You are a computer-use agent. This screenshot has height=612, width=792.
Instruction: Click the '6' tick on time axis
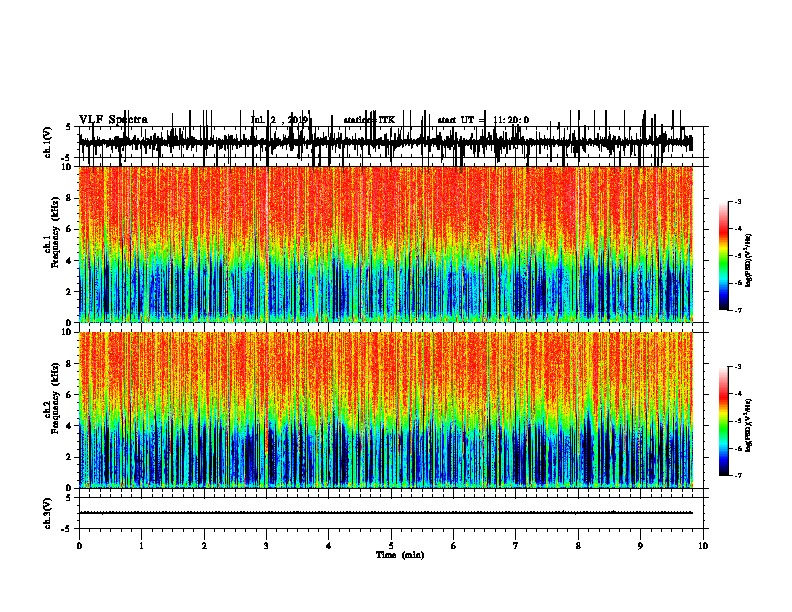pyautogui.click(x=453, y=546)
